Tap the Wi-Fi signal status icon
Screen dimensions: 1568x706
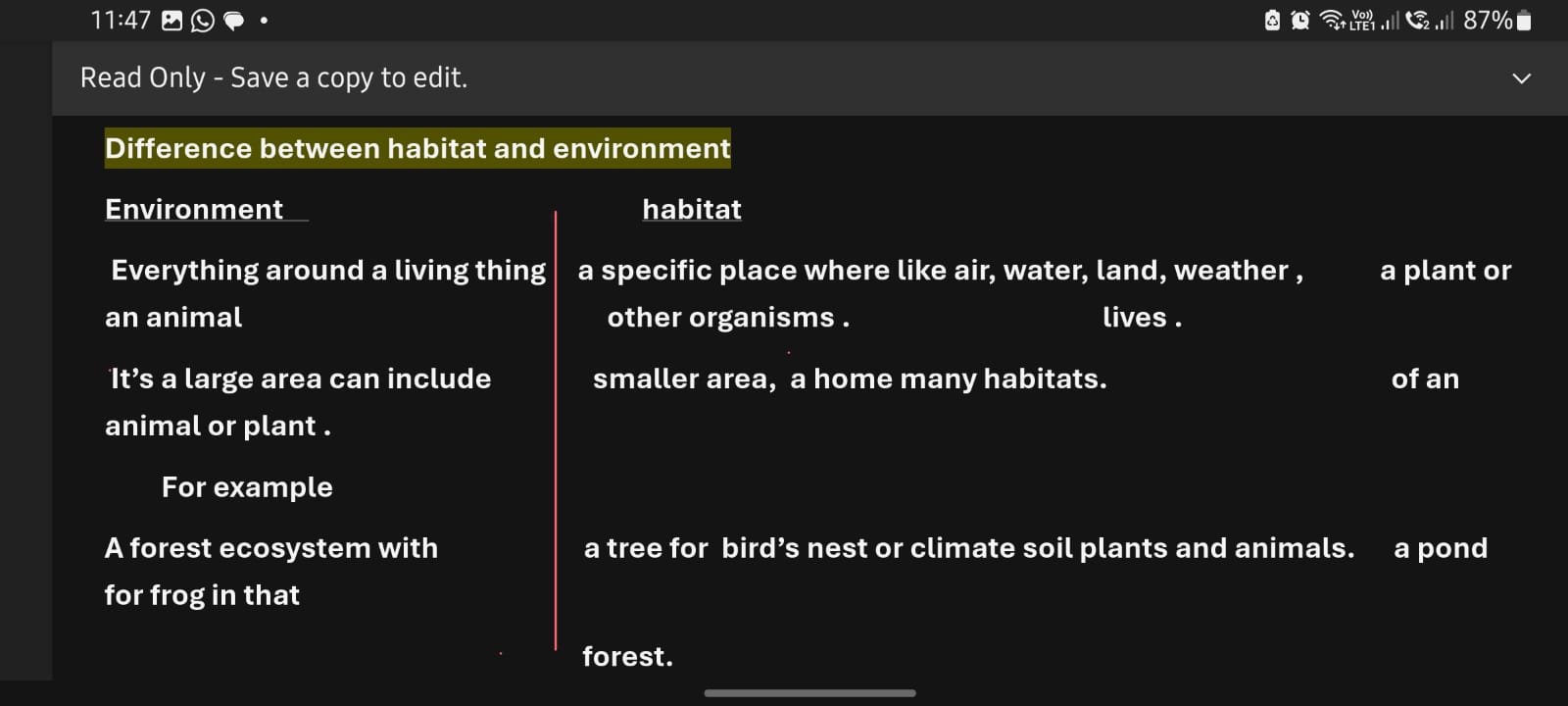click(x=1332, y=21)
